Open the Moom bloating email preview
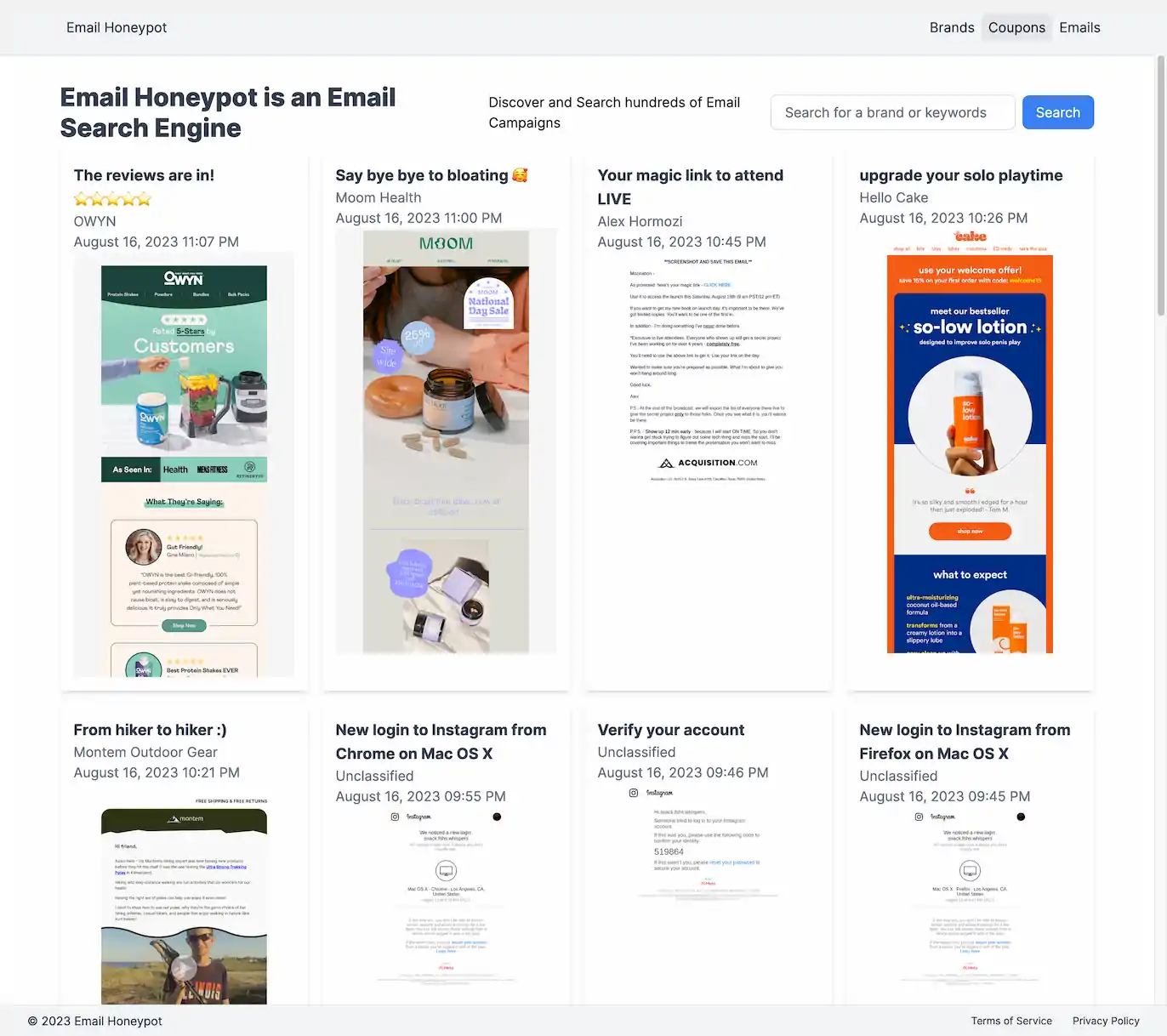Image resolution: width=1167 pixels, height=1036 pixels. [446, 441]
